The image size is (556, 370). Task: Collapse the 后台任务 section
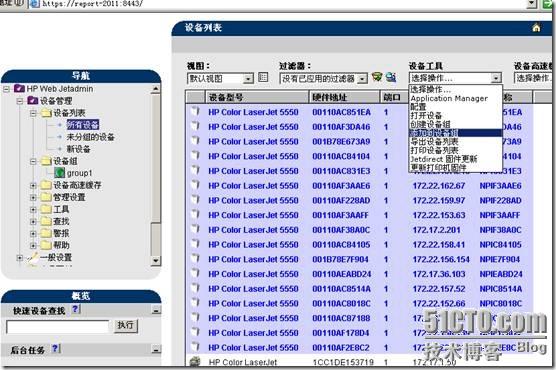(x=156, y=350)
